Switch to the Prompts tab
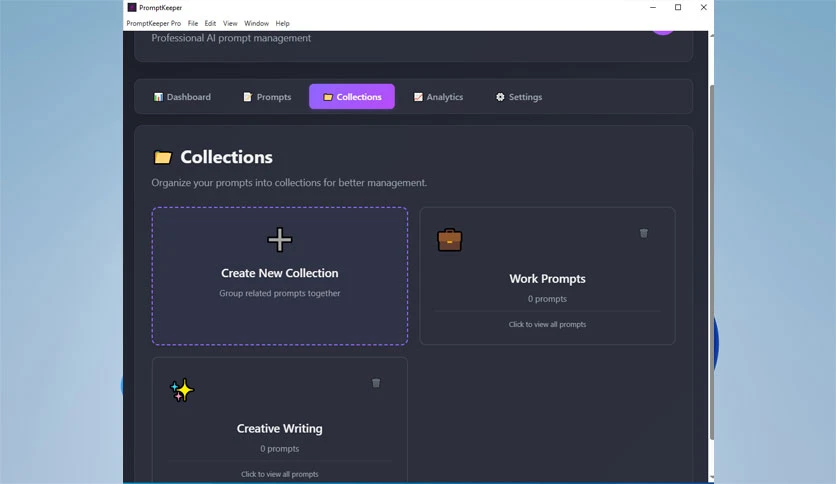 pos(267,97)
